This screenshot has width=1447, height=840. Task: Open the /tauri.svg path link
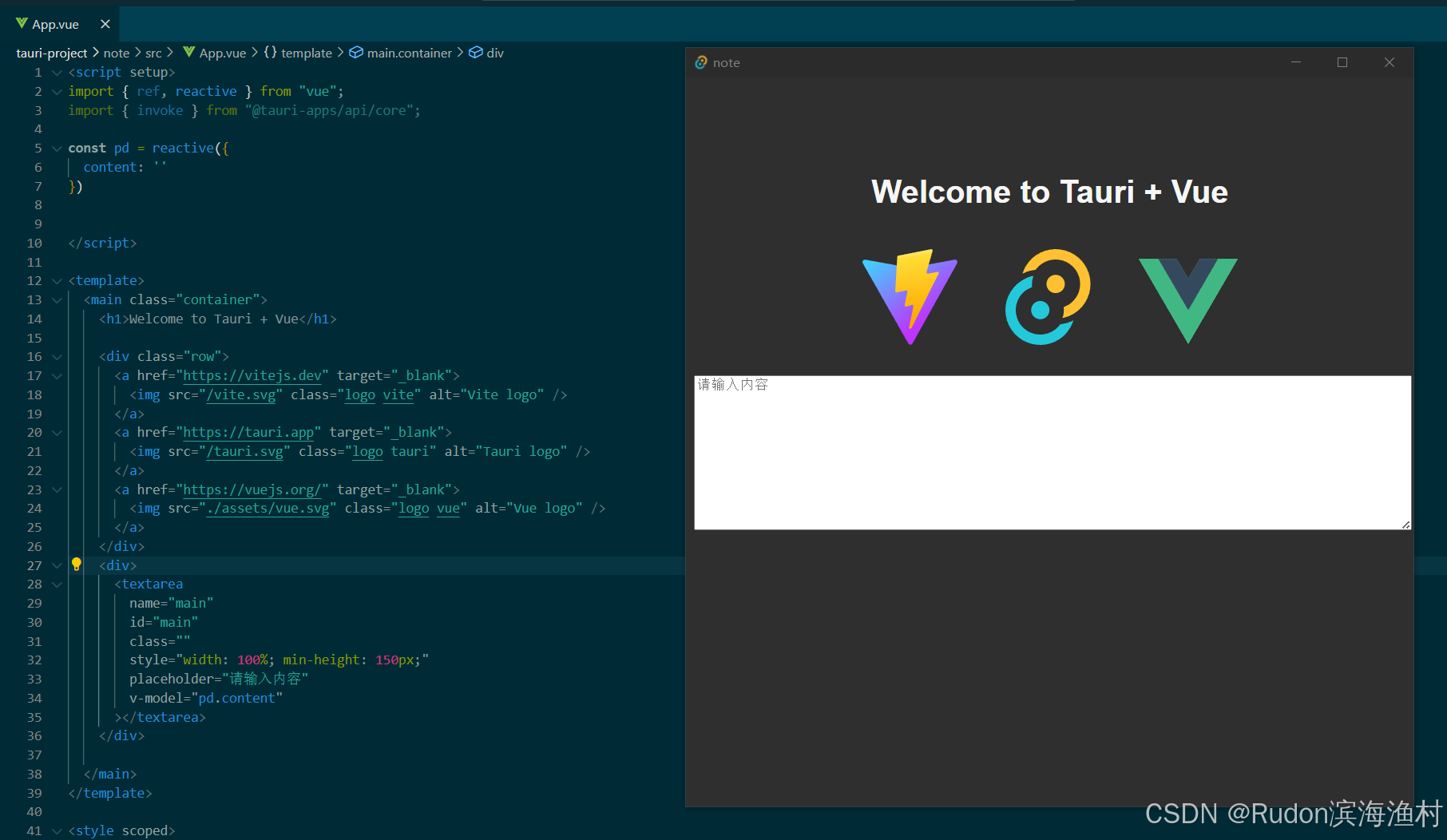(x=245, y=451)
